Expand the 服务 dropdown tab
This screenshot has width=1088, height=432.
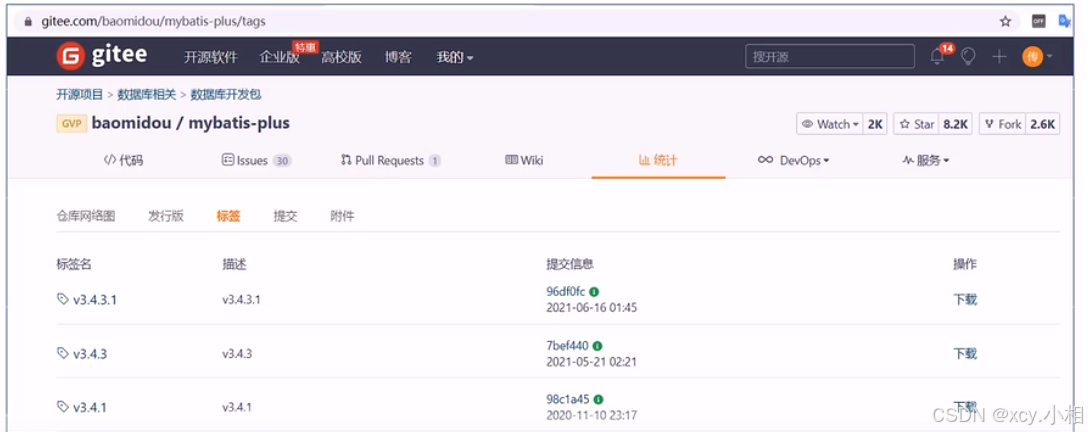(926, 160)
